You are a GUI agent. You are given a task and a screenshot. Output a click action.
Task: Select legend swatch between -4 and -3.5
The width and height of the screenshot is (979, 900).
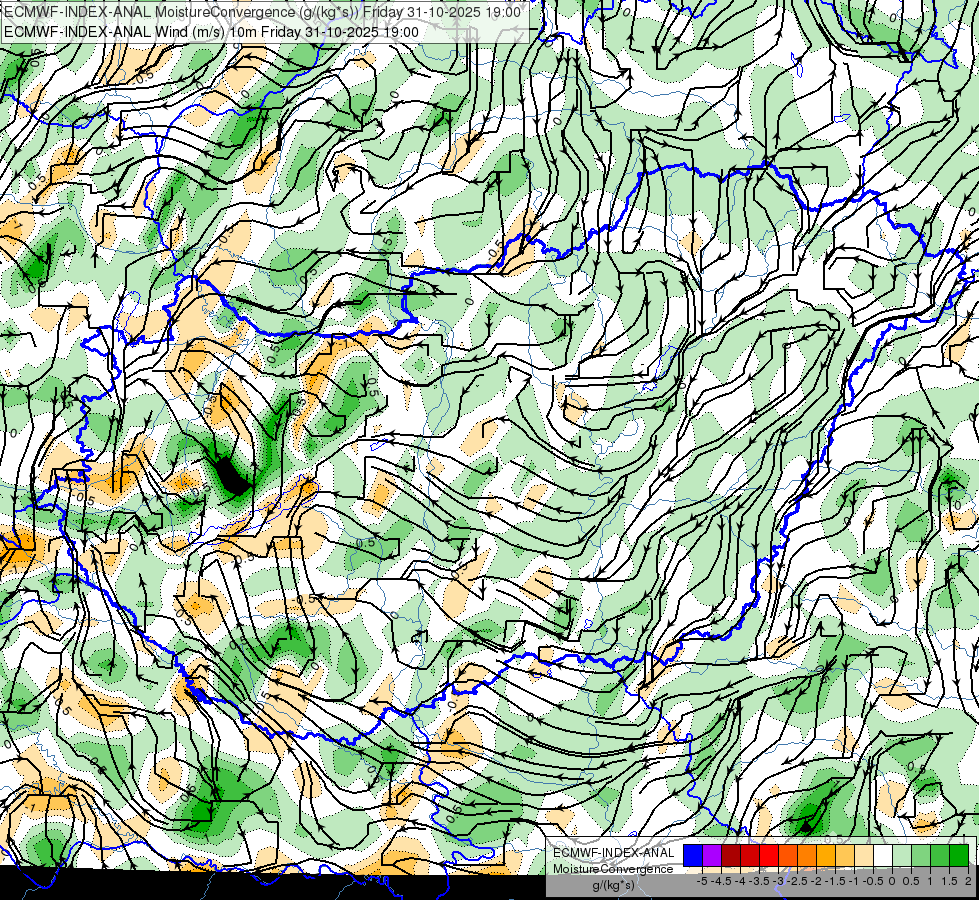[750, 856]
